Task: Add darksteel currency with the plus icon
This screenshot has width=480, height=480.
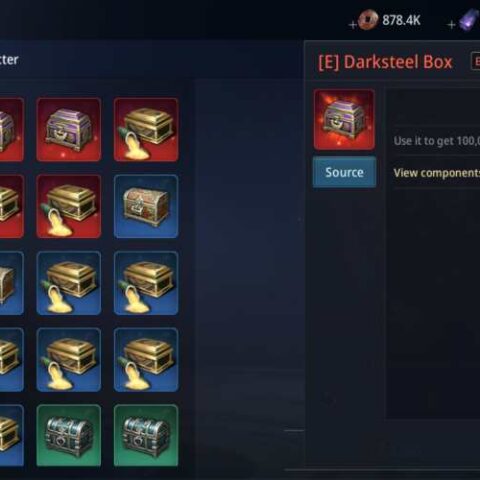Action: click(x=451, y=25)
